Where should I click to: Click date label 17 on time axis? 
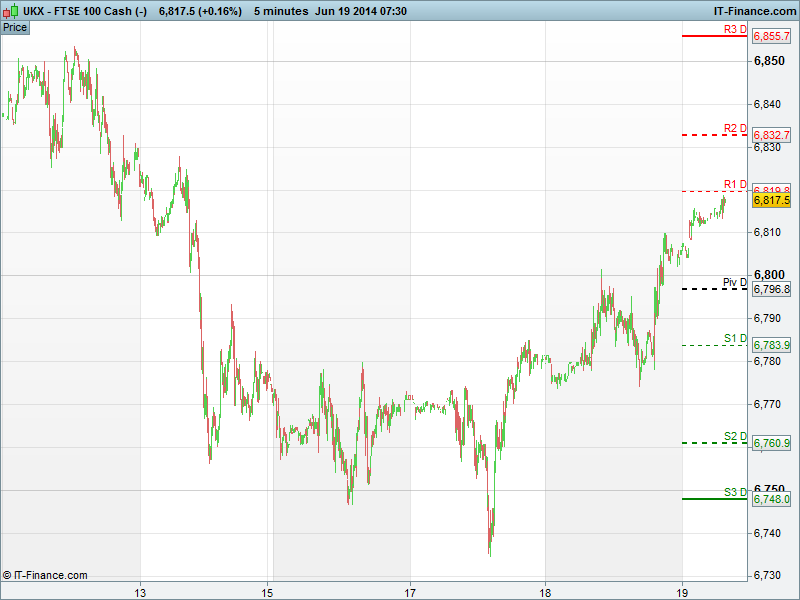click(411, 589)
